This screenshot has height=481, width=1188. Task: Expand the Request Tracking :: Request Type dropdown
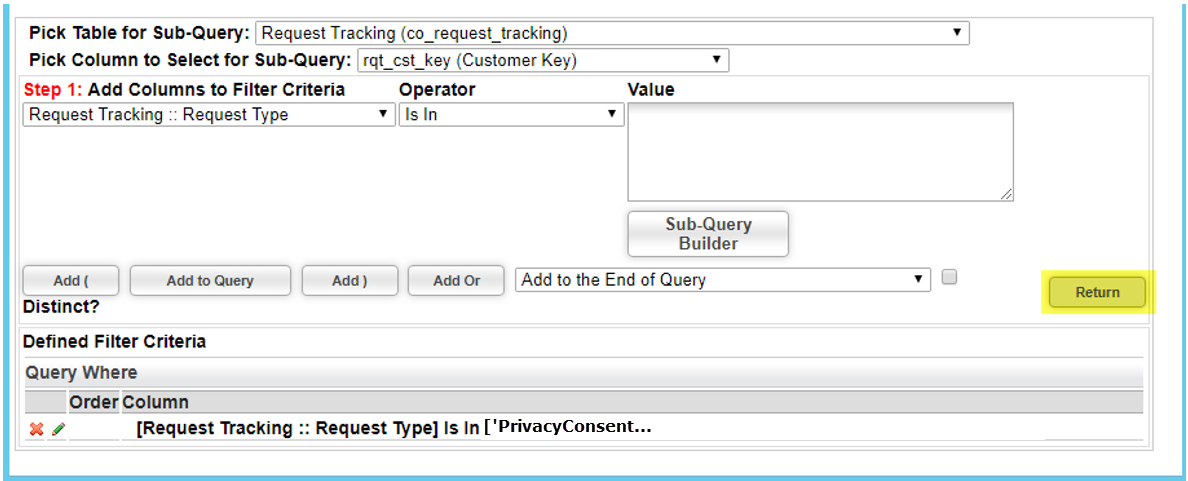point(209,115)
